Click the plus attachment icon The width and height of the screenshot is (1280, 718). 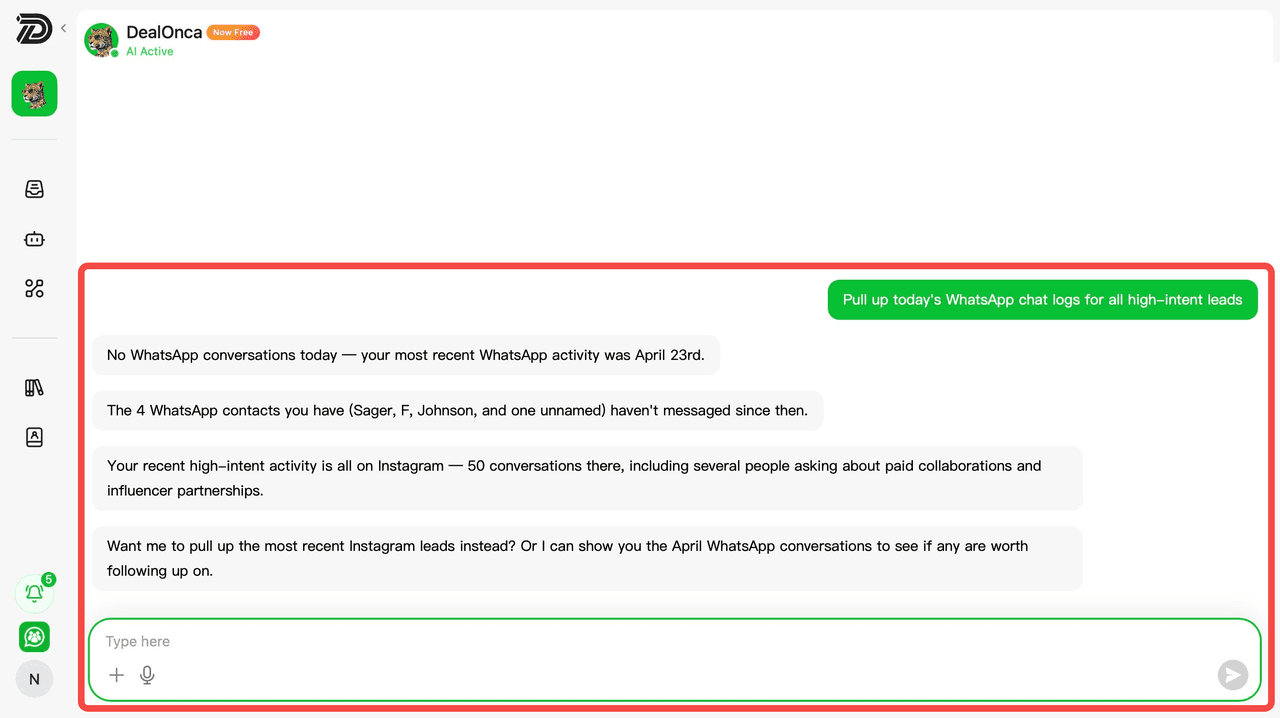point(116,675)
